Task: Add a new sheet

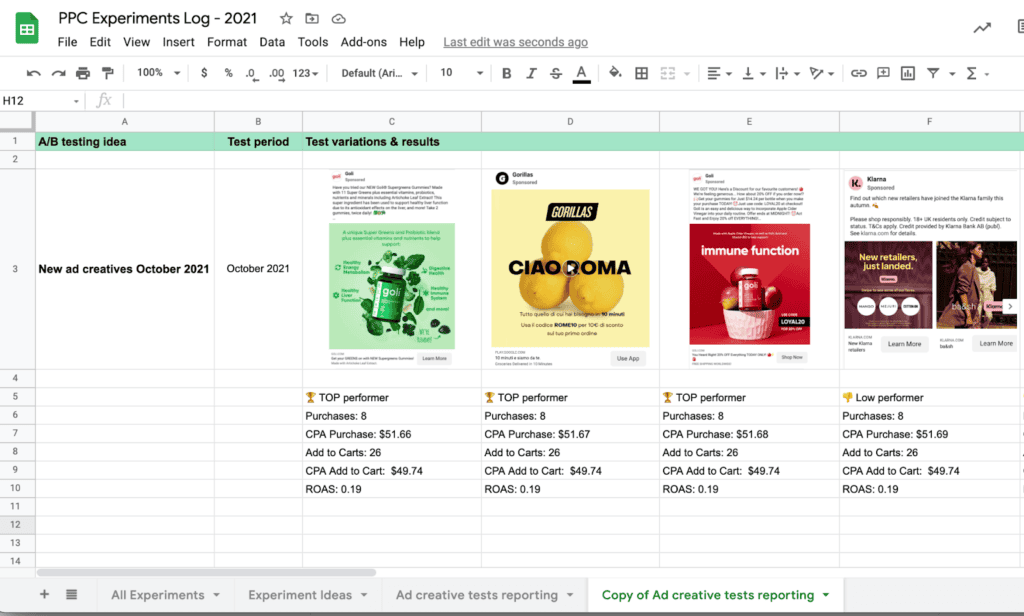Action: 44,594
